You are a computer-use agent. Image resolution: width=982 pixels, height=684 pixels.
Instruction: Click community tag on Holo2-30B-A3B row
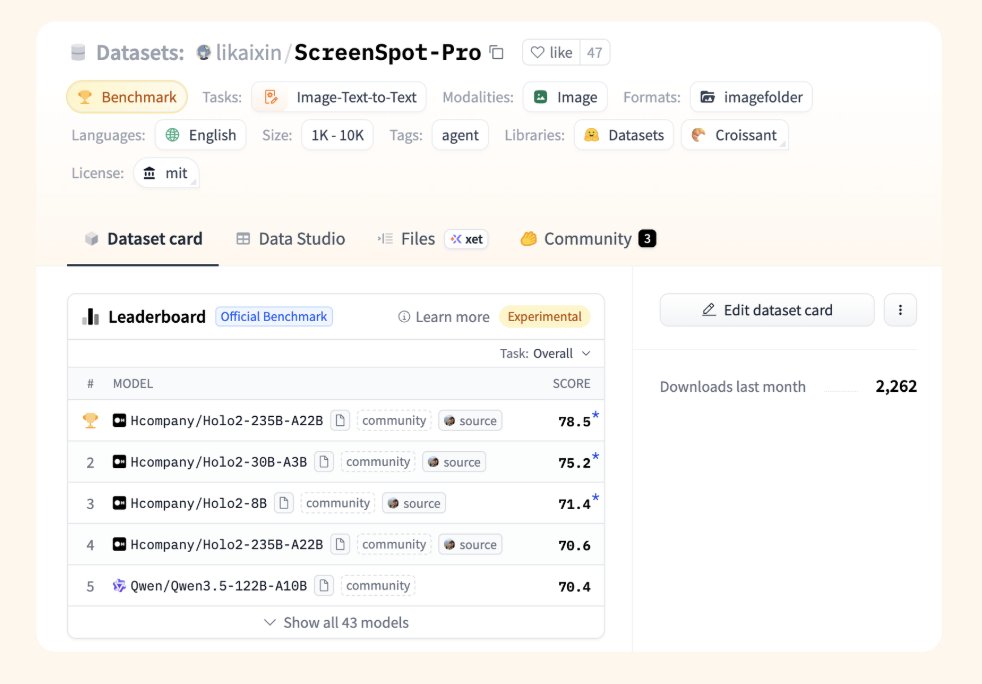(378, 462)
